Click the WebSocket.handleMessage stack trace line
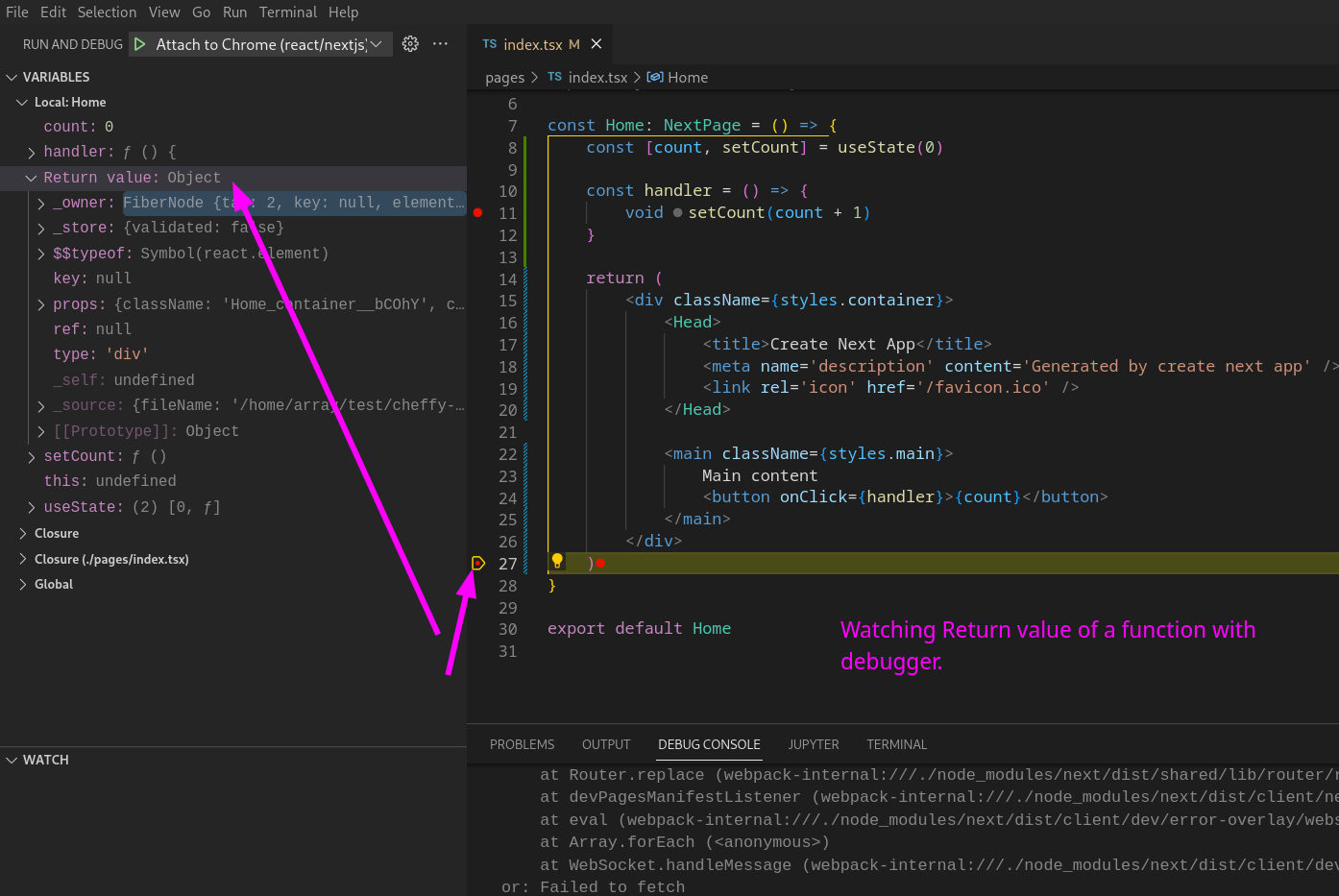 coord(939,865)
